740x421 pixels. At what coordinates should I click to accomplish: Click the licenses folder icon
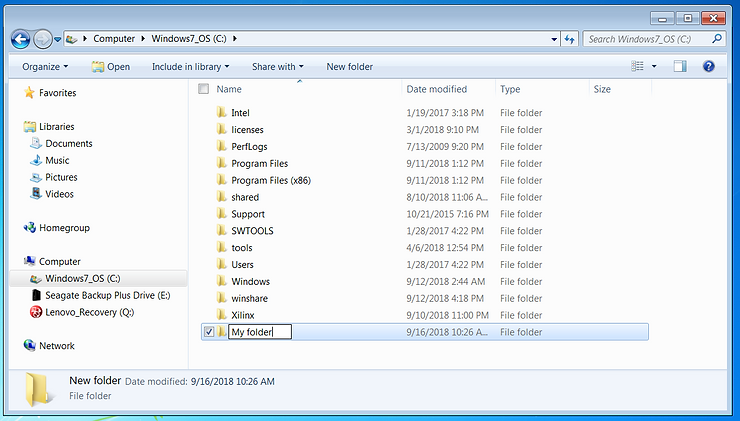coord(221,129)
